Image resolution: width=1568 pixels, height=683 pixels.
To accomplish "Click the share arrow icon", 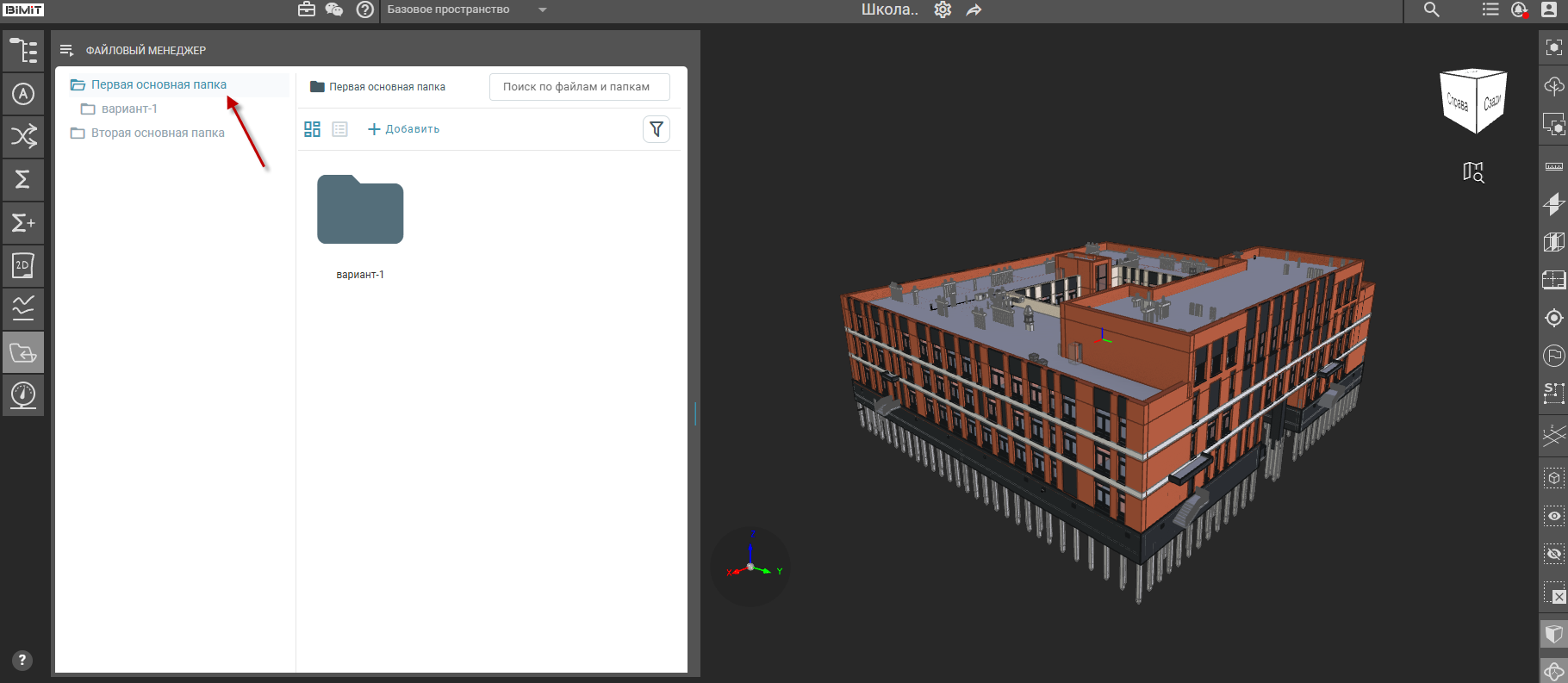I will tap(974, 9).
